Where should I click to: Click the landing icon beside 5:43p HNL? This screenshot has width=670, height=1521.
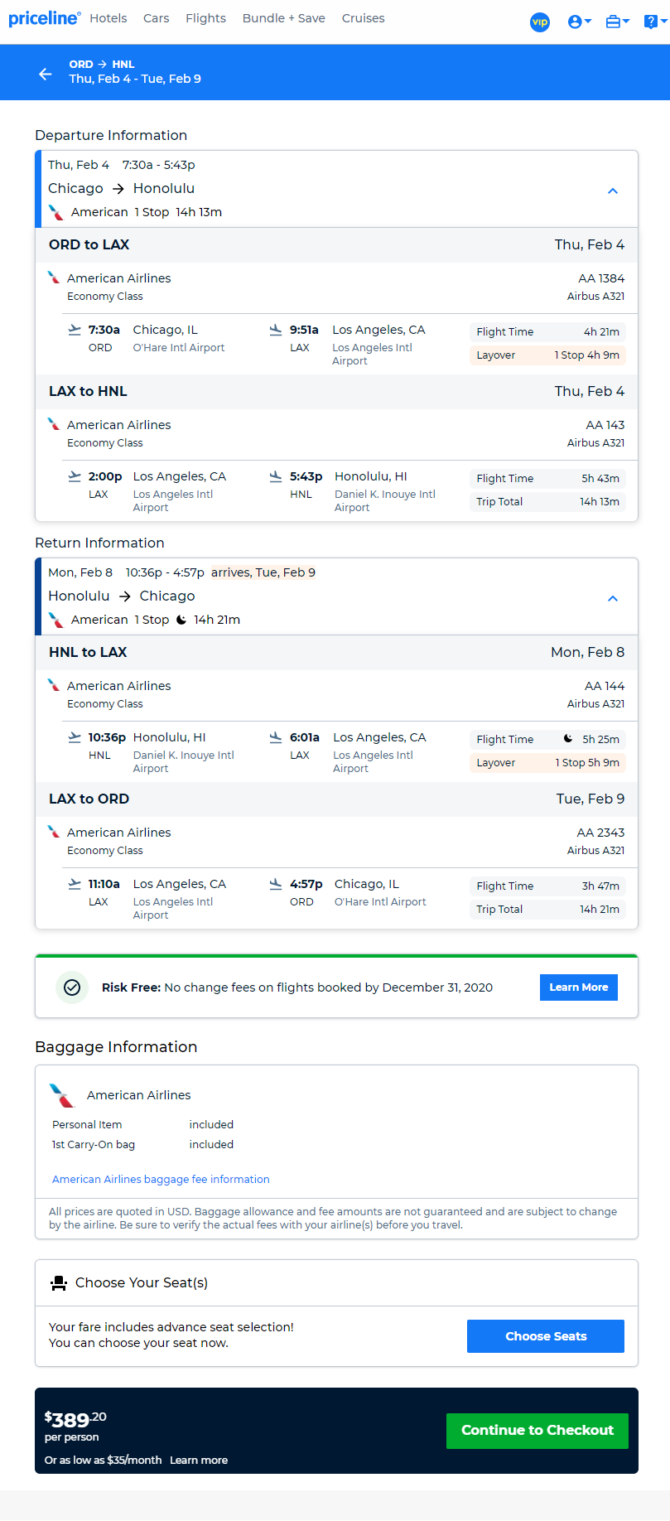click(x=276, y=477)
